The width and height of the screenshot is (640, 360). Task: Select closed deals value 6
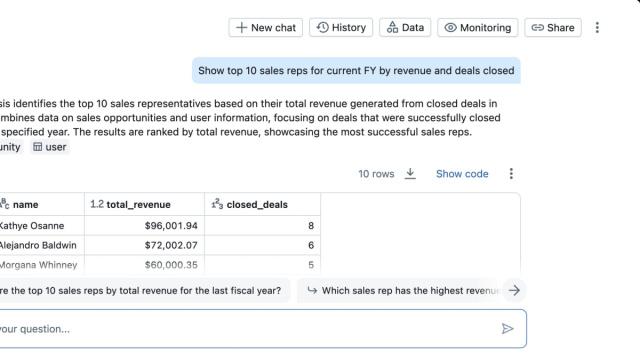[x=262, y=245]
